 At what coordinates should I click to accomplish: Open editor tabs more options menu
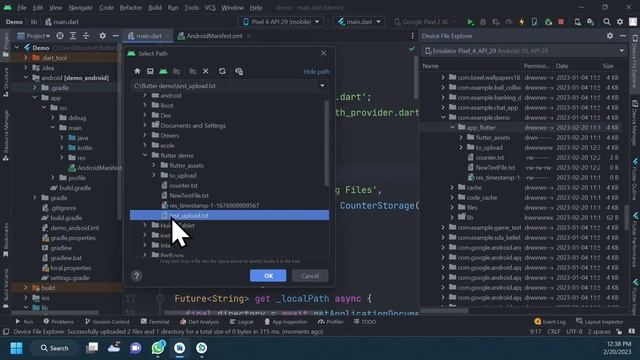[x=412, y=36]
